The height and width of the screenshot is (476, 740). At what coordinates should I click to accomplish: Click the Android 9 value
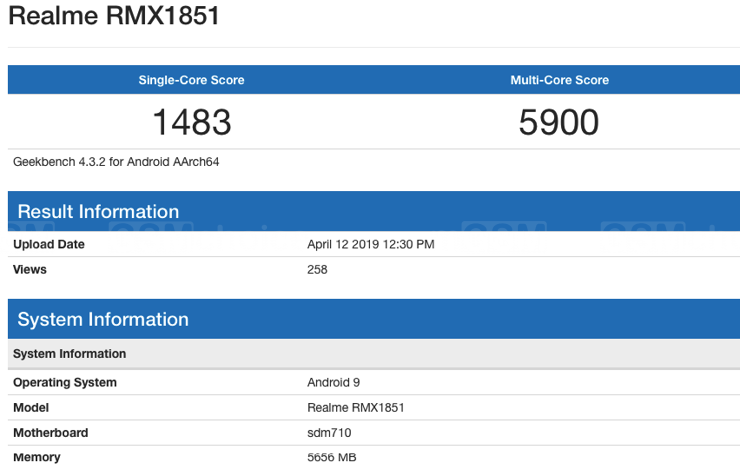click(333, 383)
